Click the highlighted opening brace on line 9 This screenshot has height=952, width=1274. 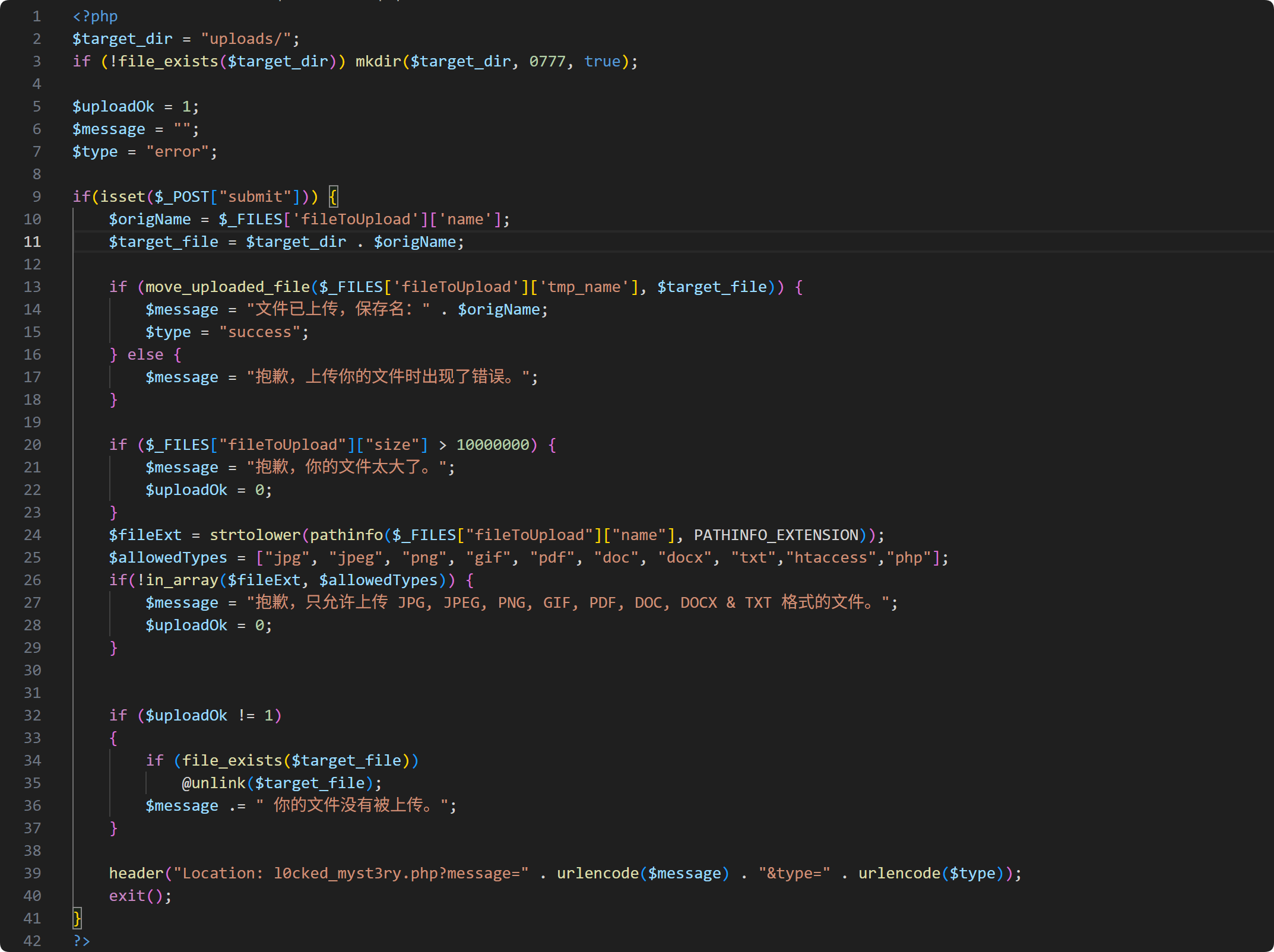point(333,197)
